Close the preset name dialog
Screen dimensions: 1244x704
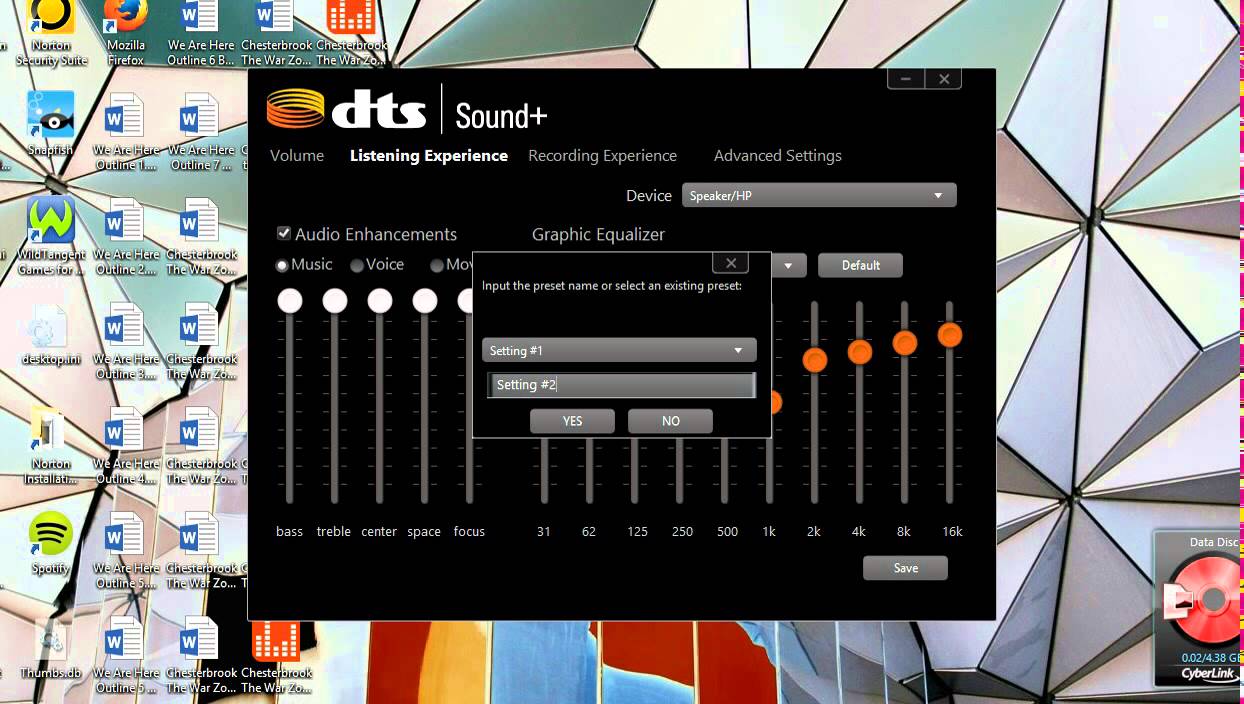coord(730,263)
